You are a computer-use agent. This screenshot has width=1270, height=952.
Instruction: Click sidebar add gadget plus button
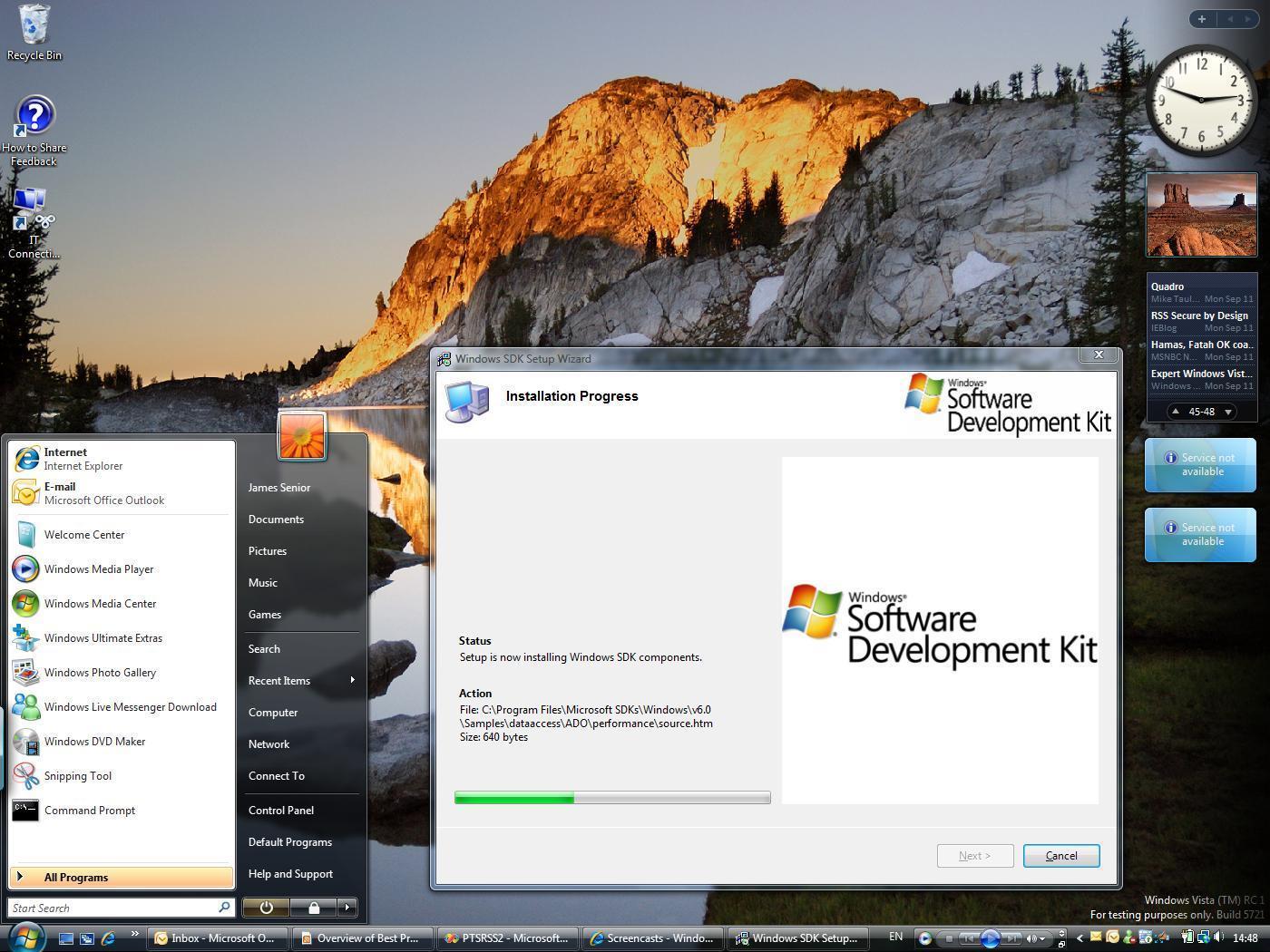1202,19
